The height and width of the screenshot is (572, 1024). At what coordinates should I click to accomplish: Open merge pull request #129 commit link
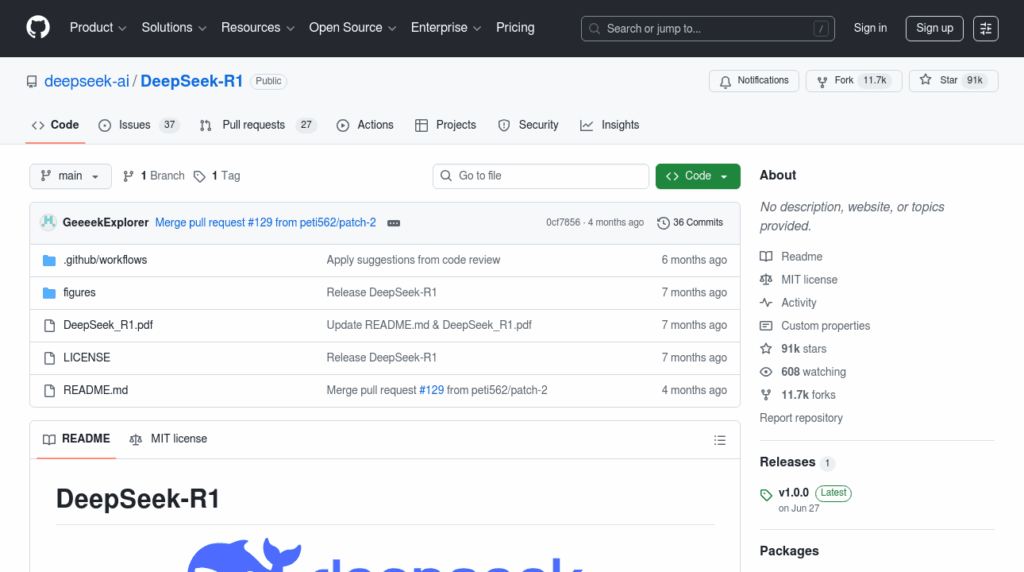point(266,223)
